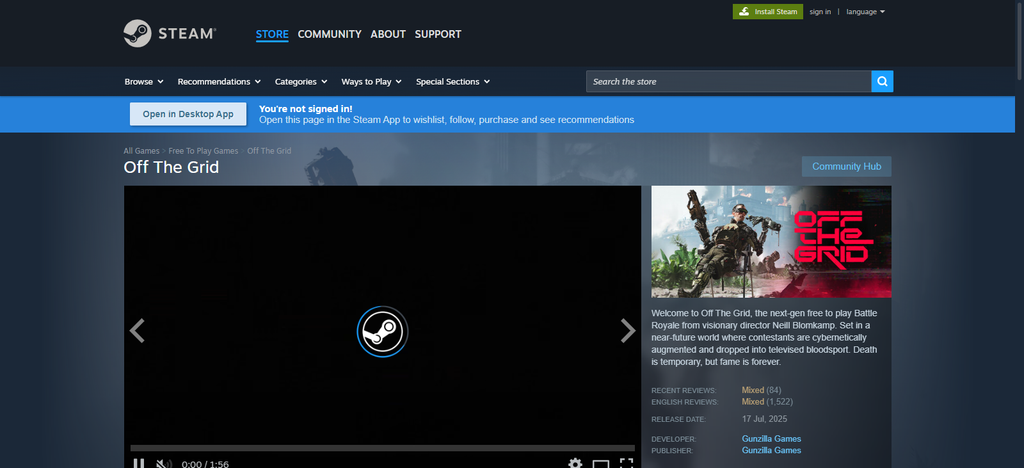
Task: Click Free To Play Games breadcrumb
Action: click(x=203, y=151)
